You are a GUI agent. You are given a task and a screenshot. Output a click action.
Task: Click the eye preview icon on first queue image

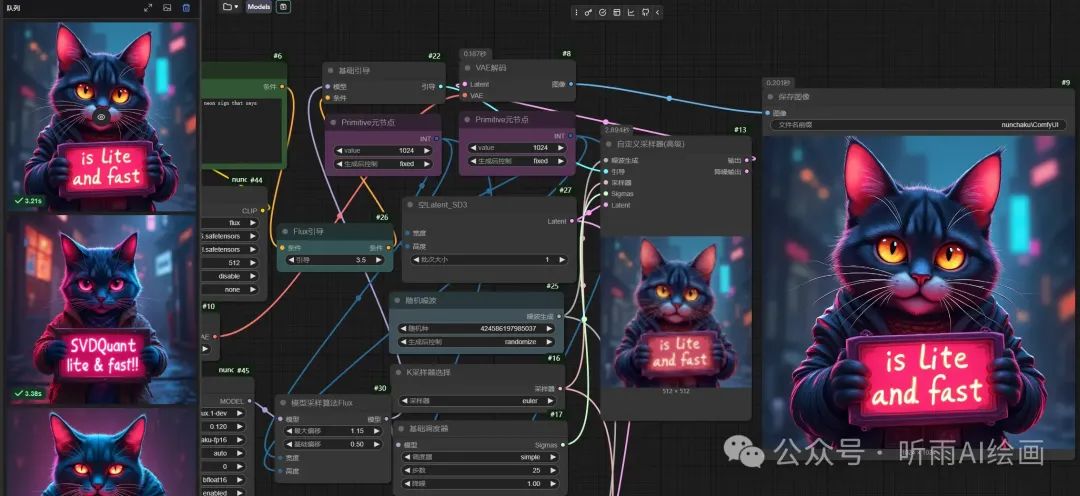pos(101,116)
